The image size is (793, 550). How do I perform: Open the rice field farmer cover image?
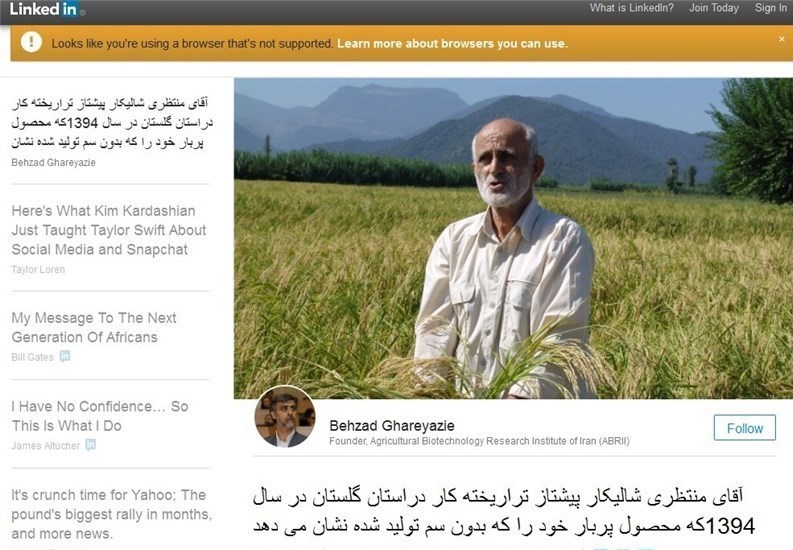(513, 238)
